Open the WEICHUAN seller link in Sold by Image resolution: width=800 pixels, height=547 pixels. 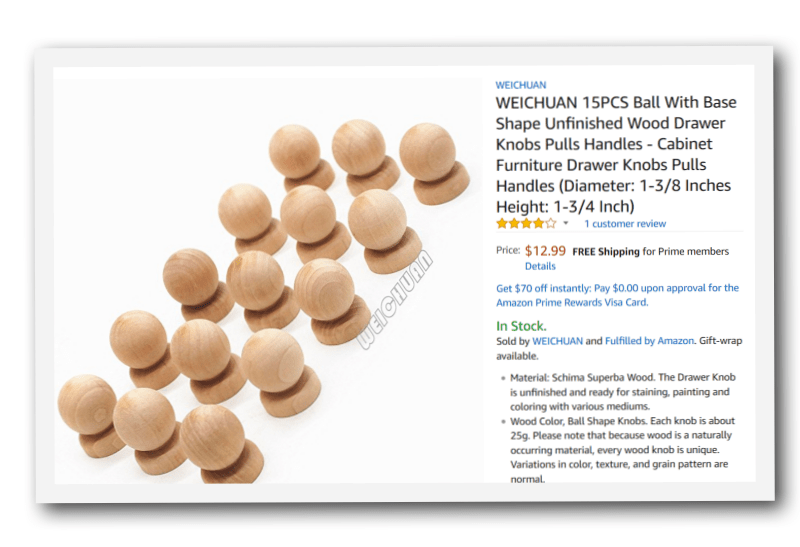click(557, 341)
